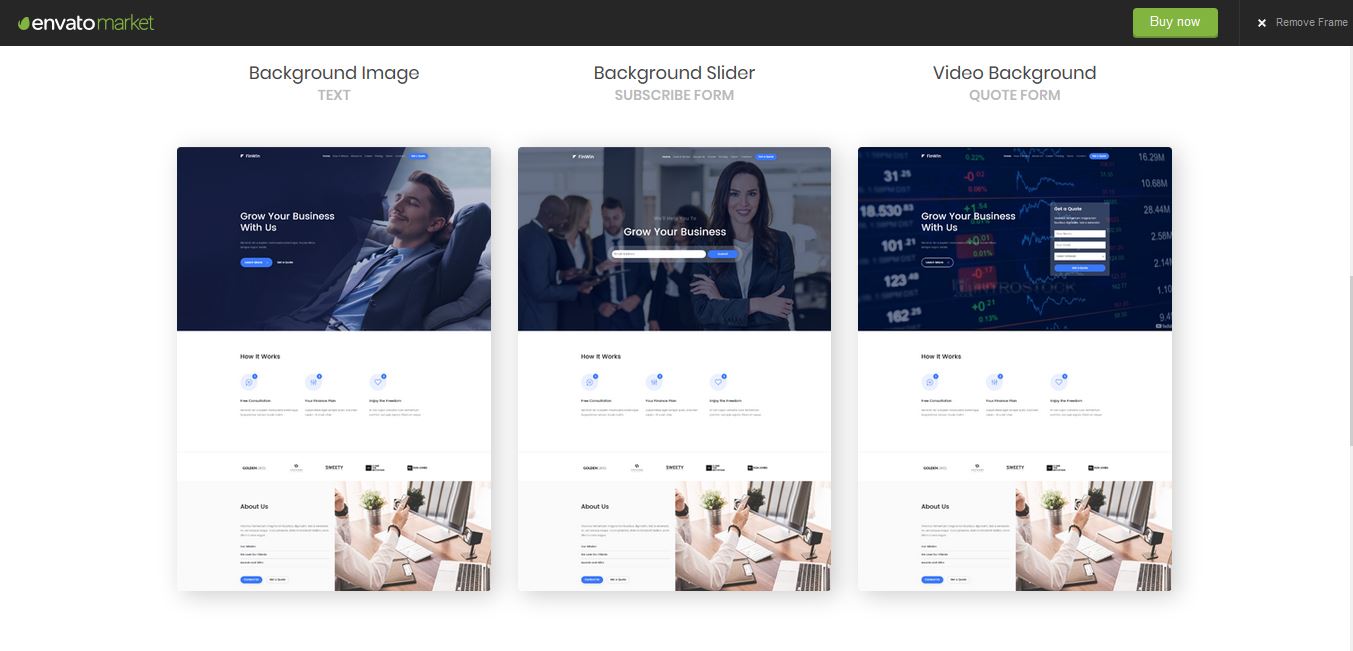Open the select dropdown in the Get a Quote form

(x=1079, y=255)
